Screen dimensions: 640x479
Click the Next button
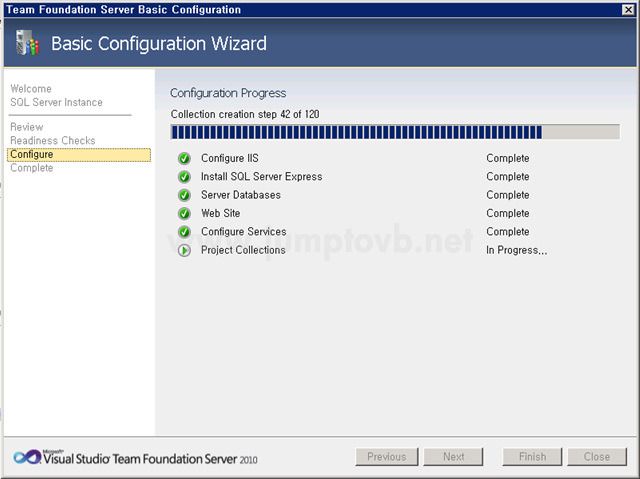coord(453,457)
